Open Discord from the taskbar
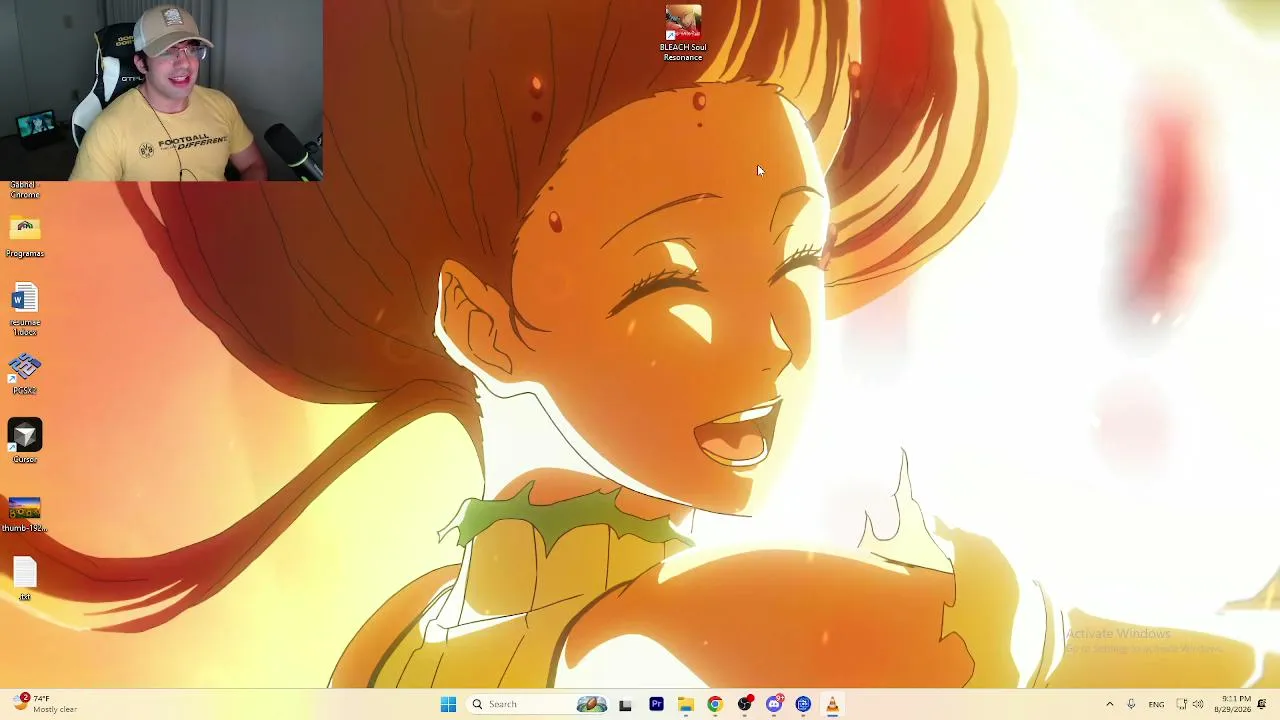1280x720 pixels. click(774, 704)
